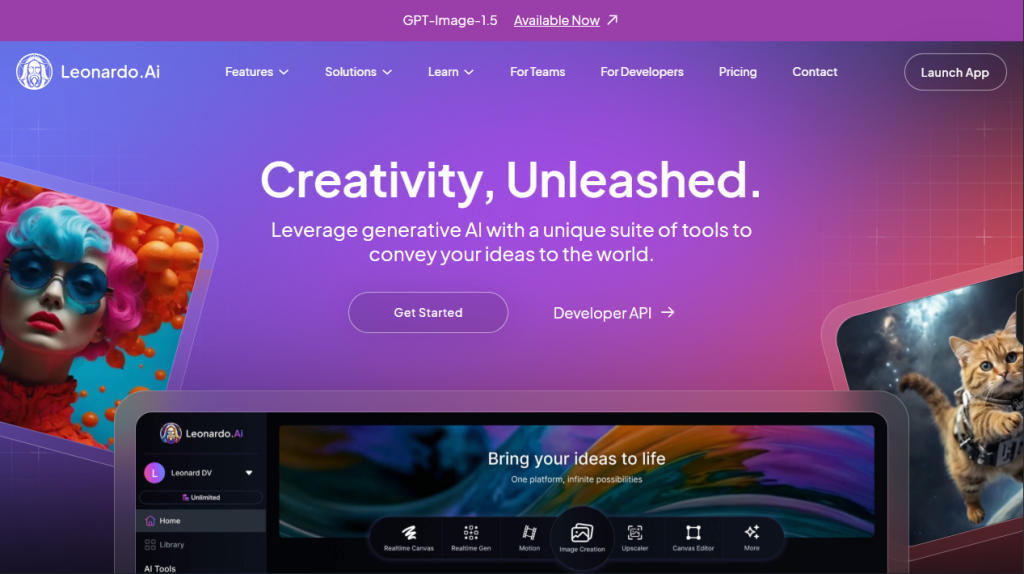
Task: Choose the Image Creation tool icon
Action: [x=582, y=533]
